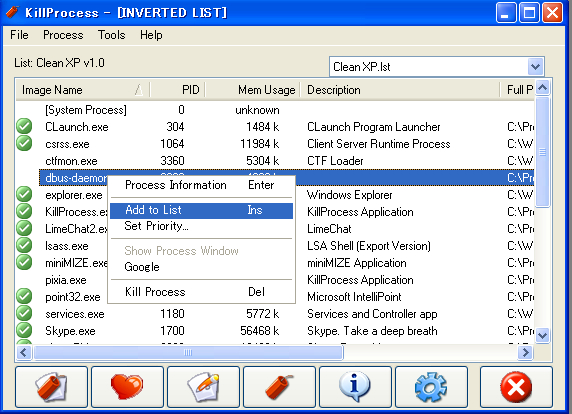The image size is (572, 414).
Task: Click description 'Client Server Runtime Process'
Action: tap(379, 144)
